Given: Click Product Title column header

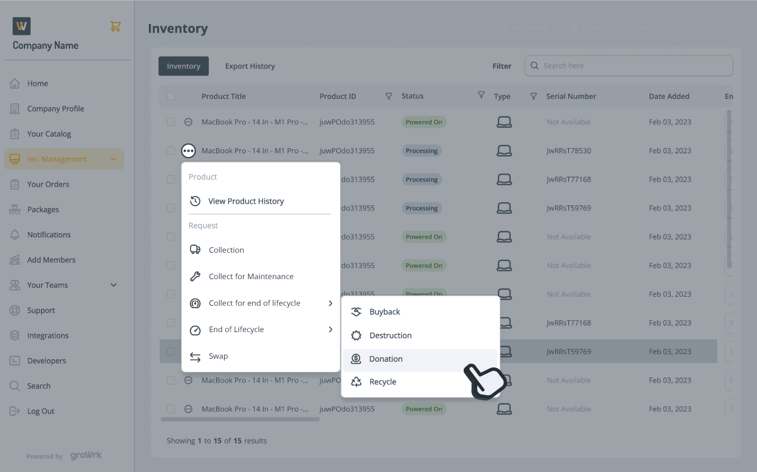Looking at the screenshot, I should [224, 96].
